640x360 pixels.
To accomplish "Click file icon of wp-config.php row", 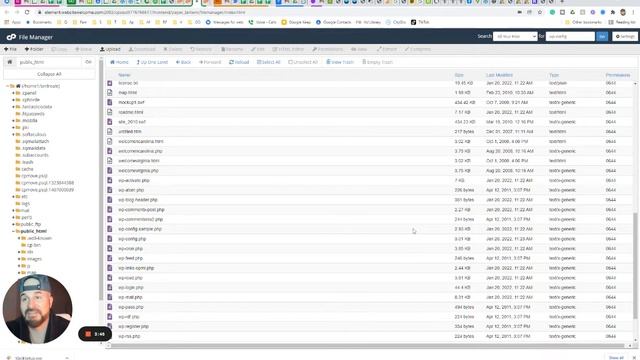I will tap(109, 239).
